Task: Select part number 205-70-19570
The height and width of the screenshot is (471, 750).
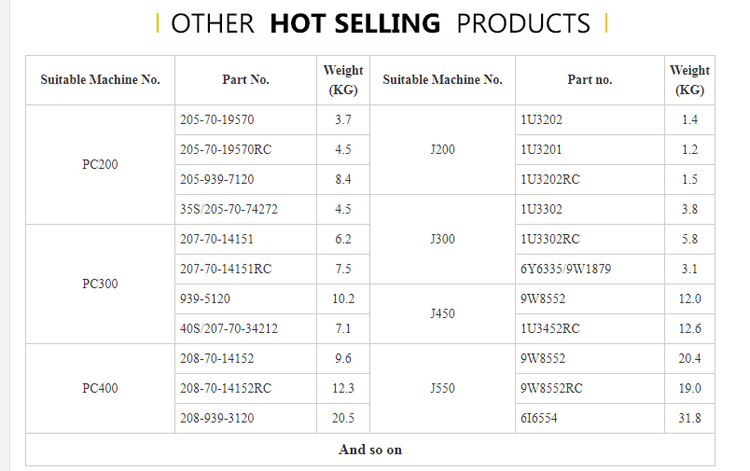Action: click(217, 120)
